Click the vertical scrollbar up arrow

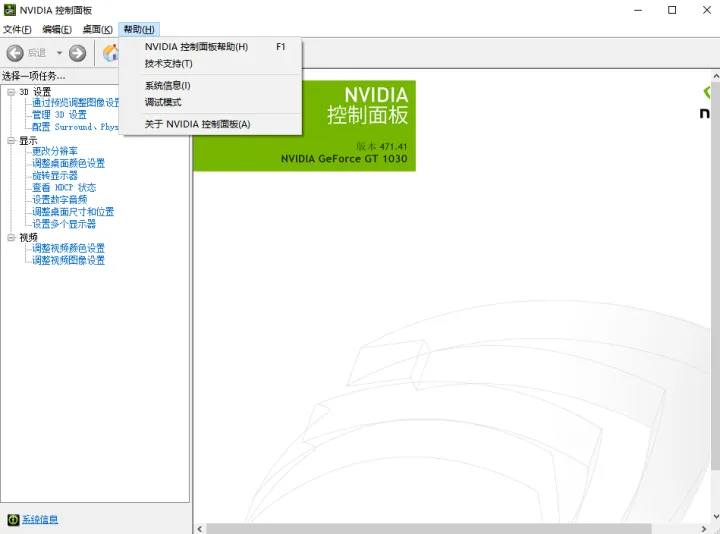point(715,75)
